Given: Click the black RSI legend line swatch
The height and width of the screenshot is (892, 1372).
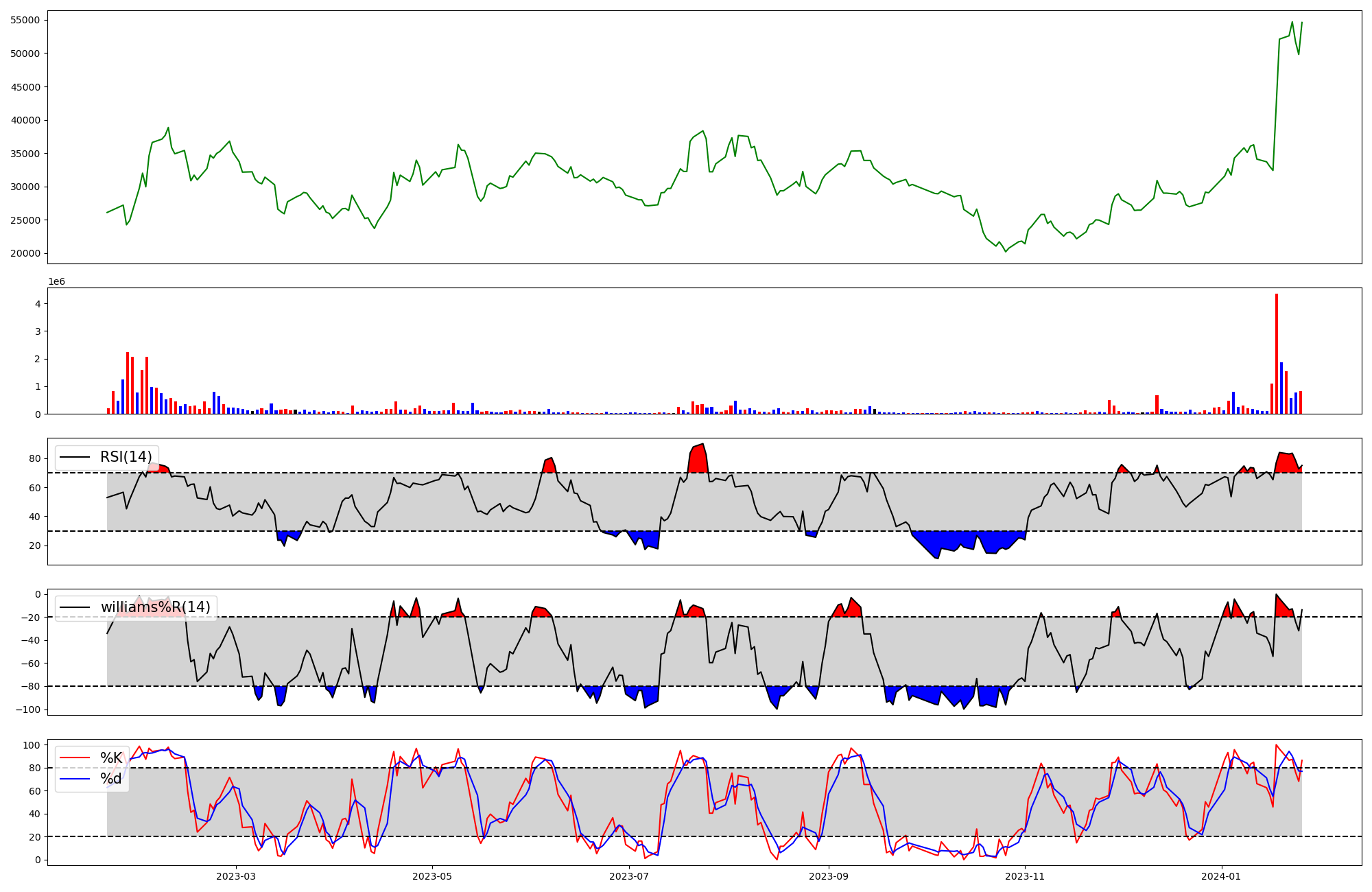Looking at the screenshot, I should (x=75, y=457).
